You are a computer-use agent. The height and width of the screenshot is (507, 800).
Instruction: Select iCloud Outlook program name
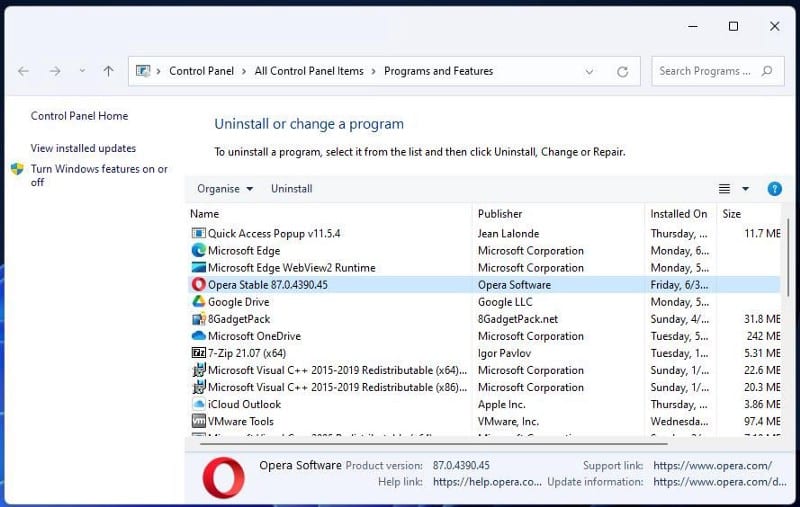point(244,404)
